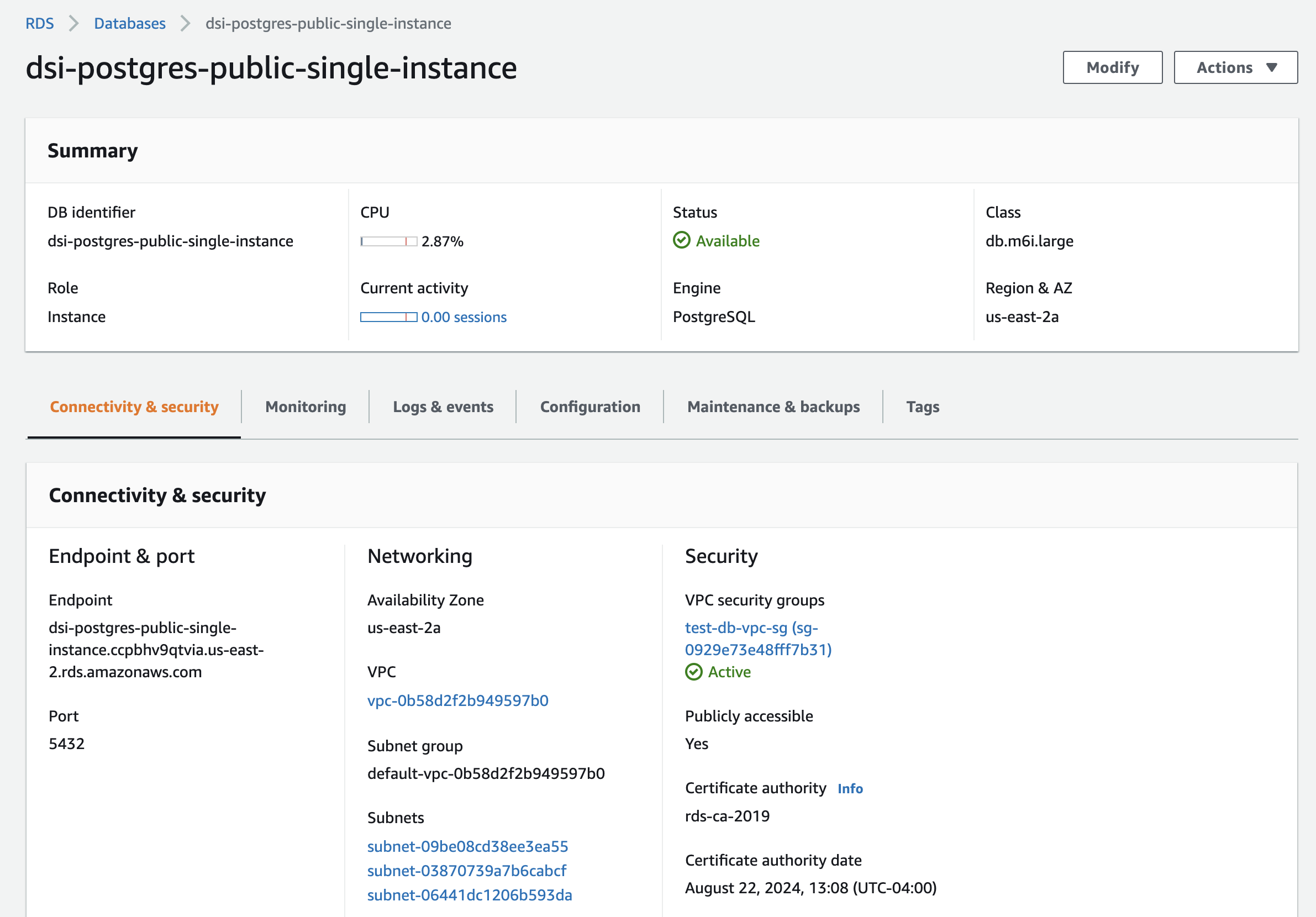Click the Modify button
The height and width of the screenshot is (917, 1316).
[1112, 67]
